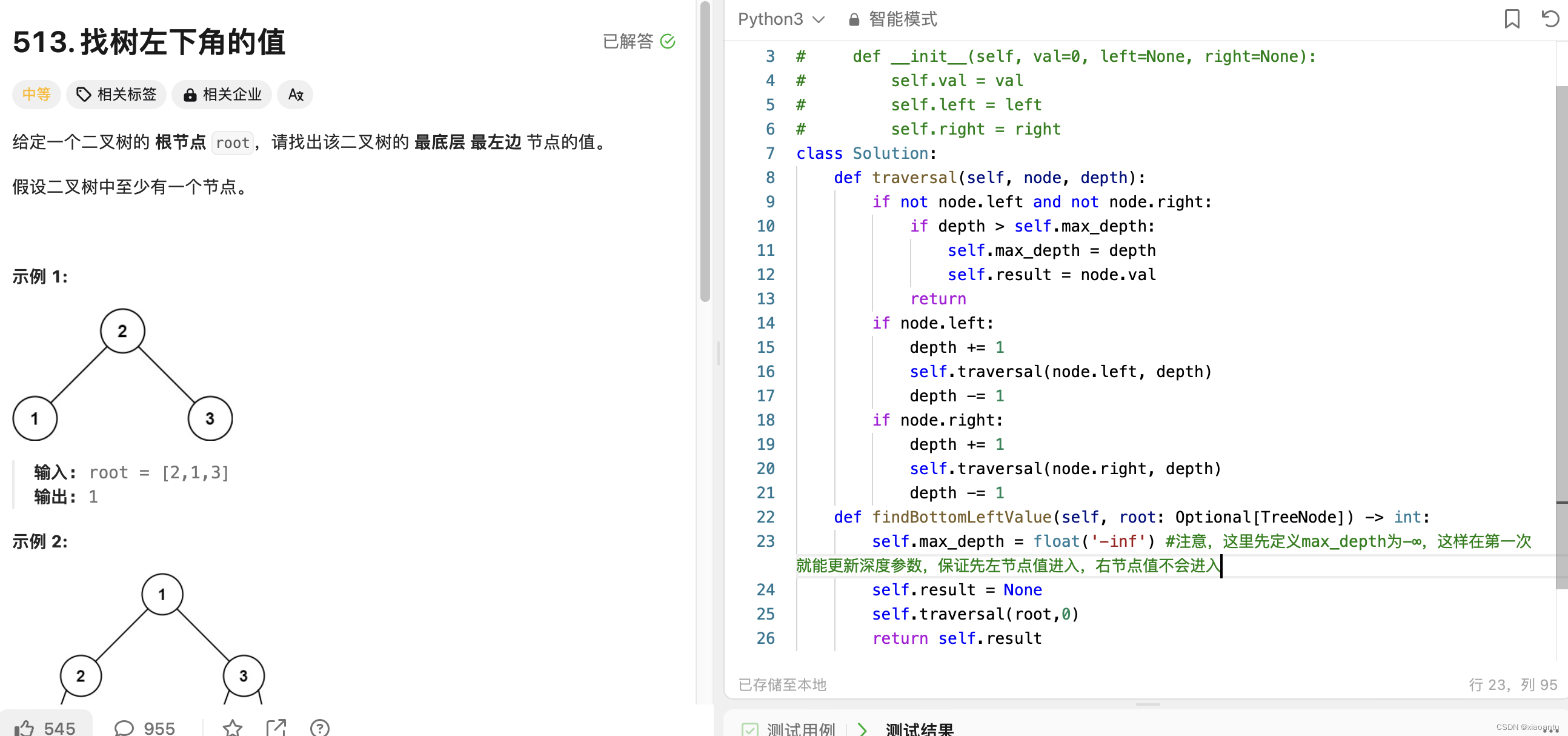Click the '行 23, 列 95' cursor position status
Screen dimensions: 1568x736
pos(1512,685)
